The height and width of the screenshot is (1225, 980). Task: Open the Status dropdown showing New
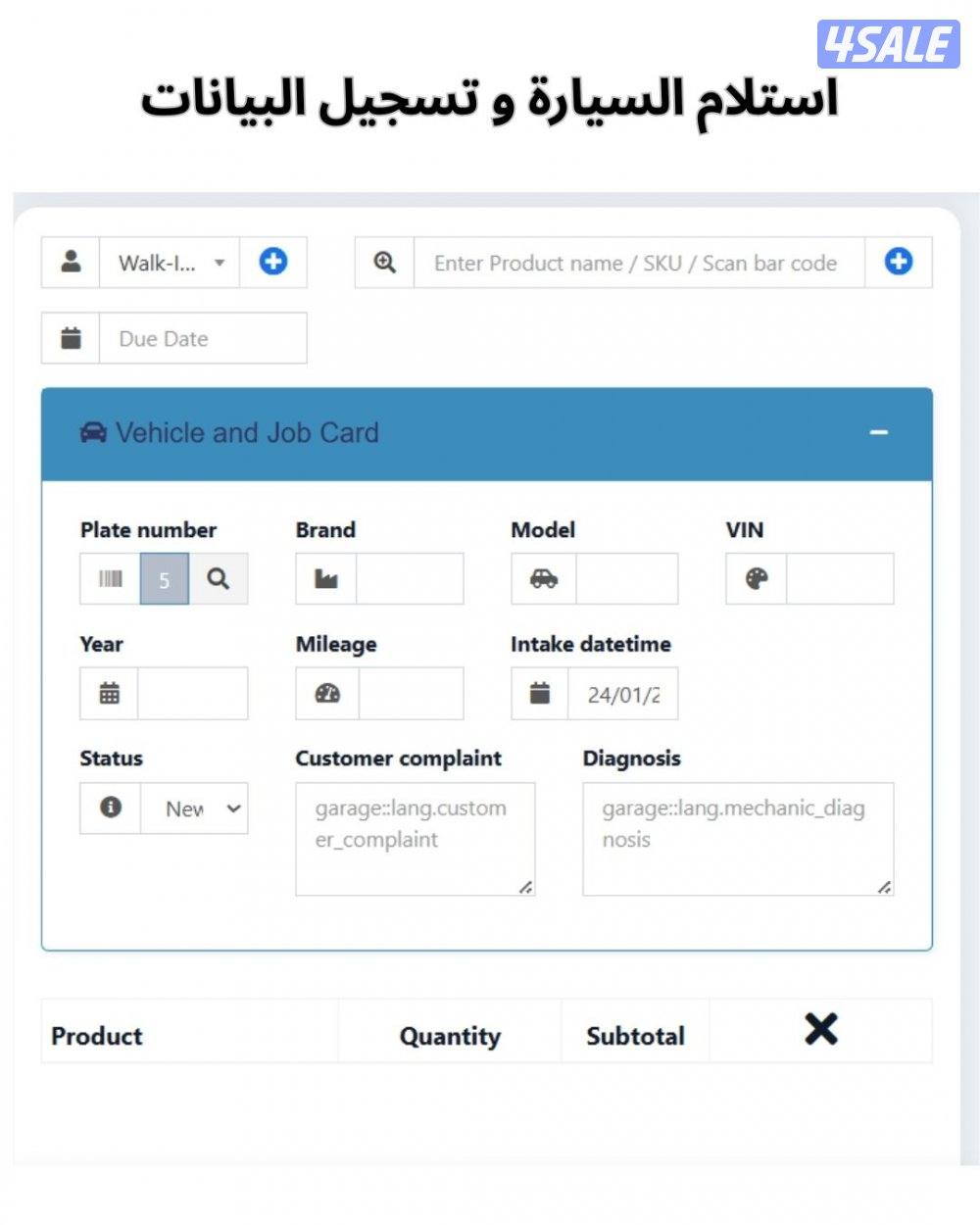click(194, 808)
